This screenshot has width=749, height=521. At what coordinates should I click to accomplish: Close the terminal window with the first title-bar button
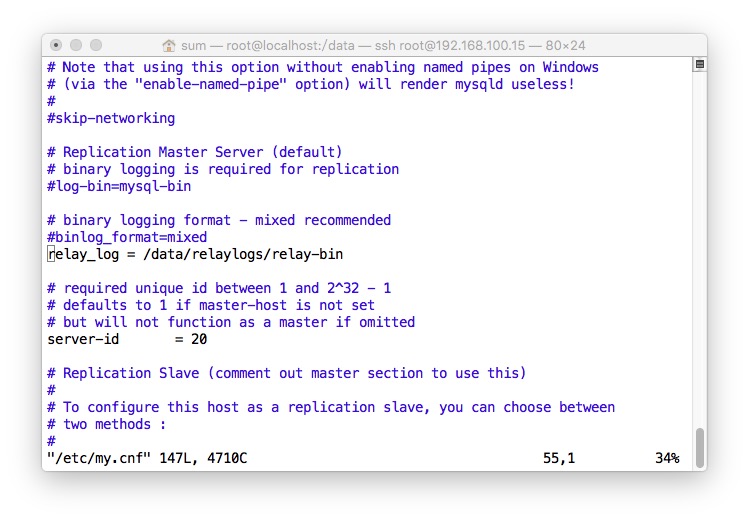56,45
